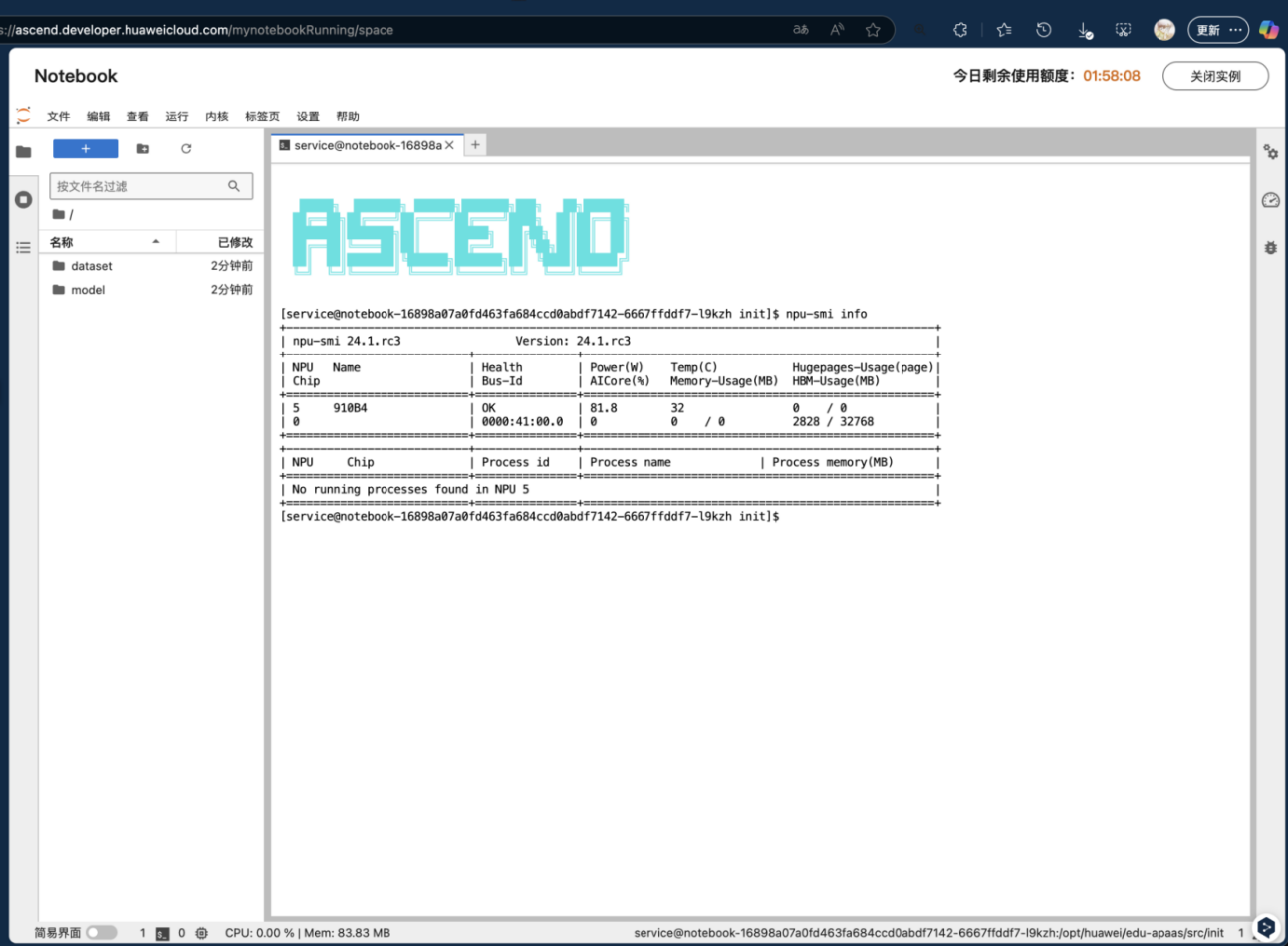Click the file name filter field

click(x=150, y=186)
